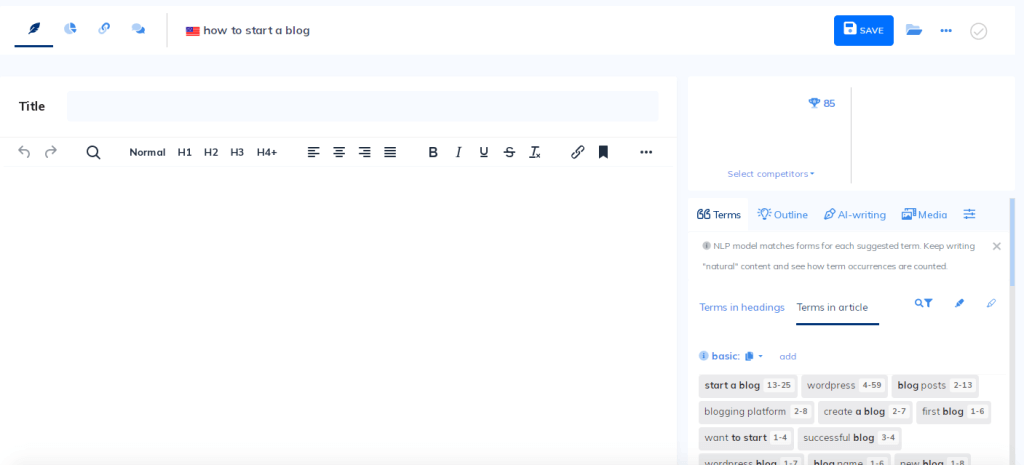Insert a hyperlink from the editor toolbar
The image size is (1024, 465).
(577, 152)
